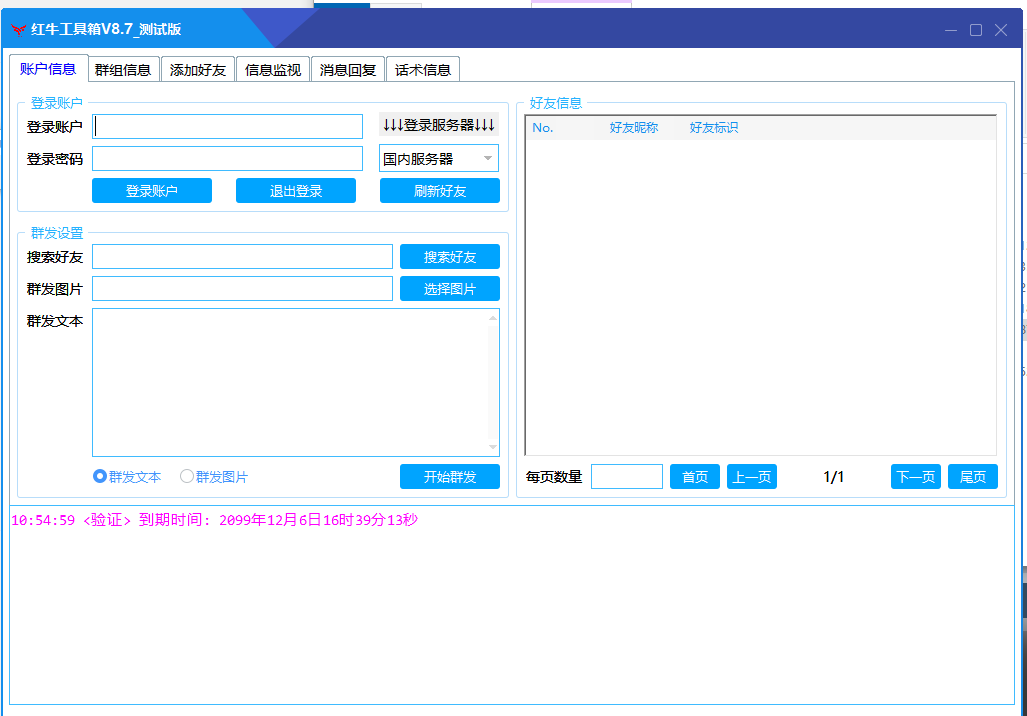Focus the 登录密码 input field

[x=228, y=159]
